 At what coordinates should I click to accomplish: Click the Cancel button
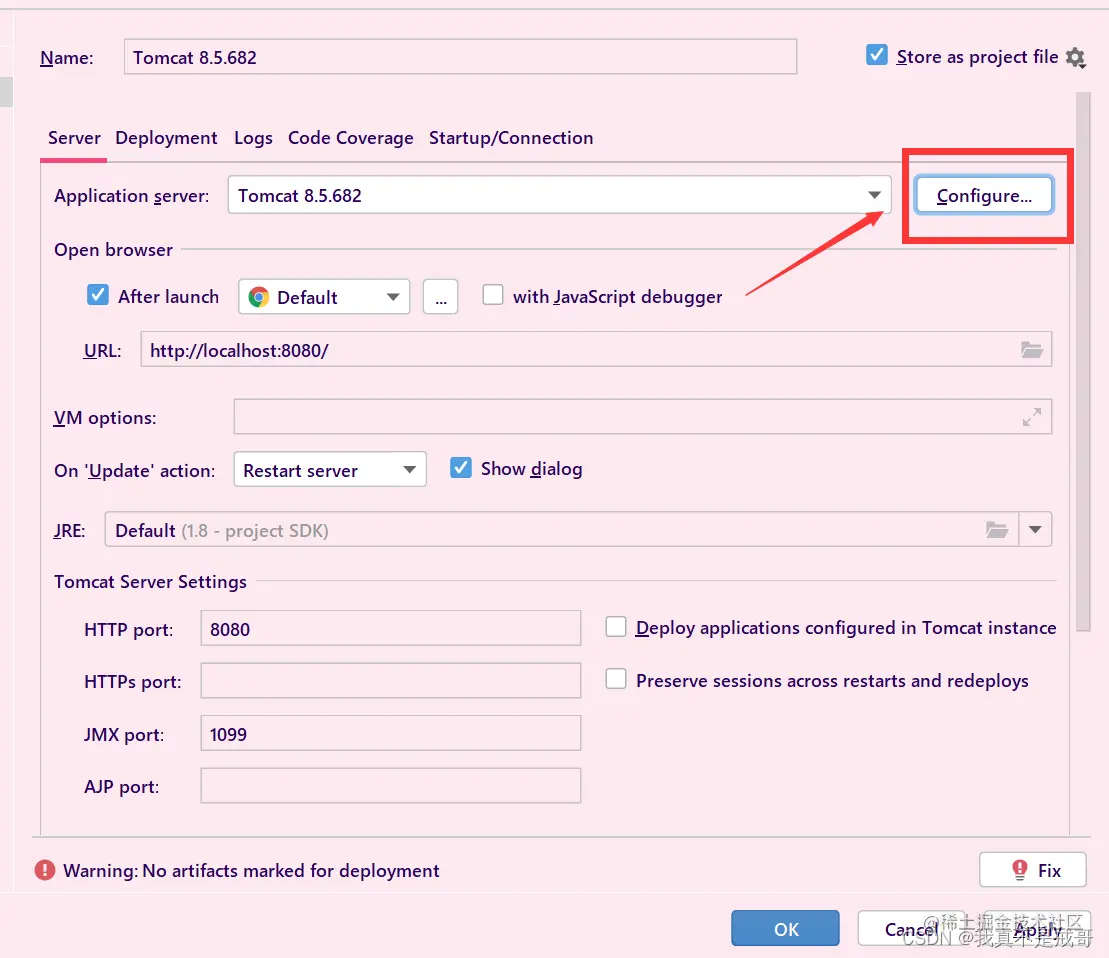(x=911, y=928)
